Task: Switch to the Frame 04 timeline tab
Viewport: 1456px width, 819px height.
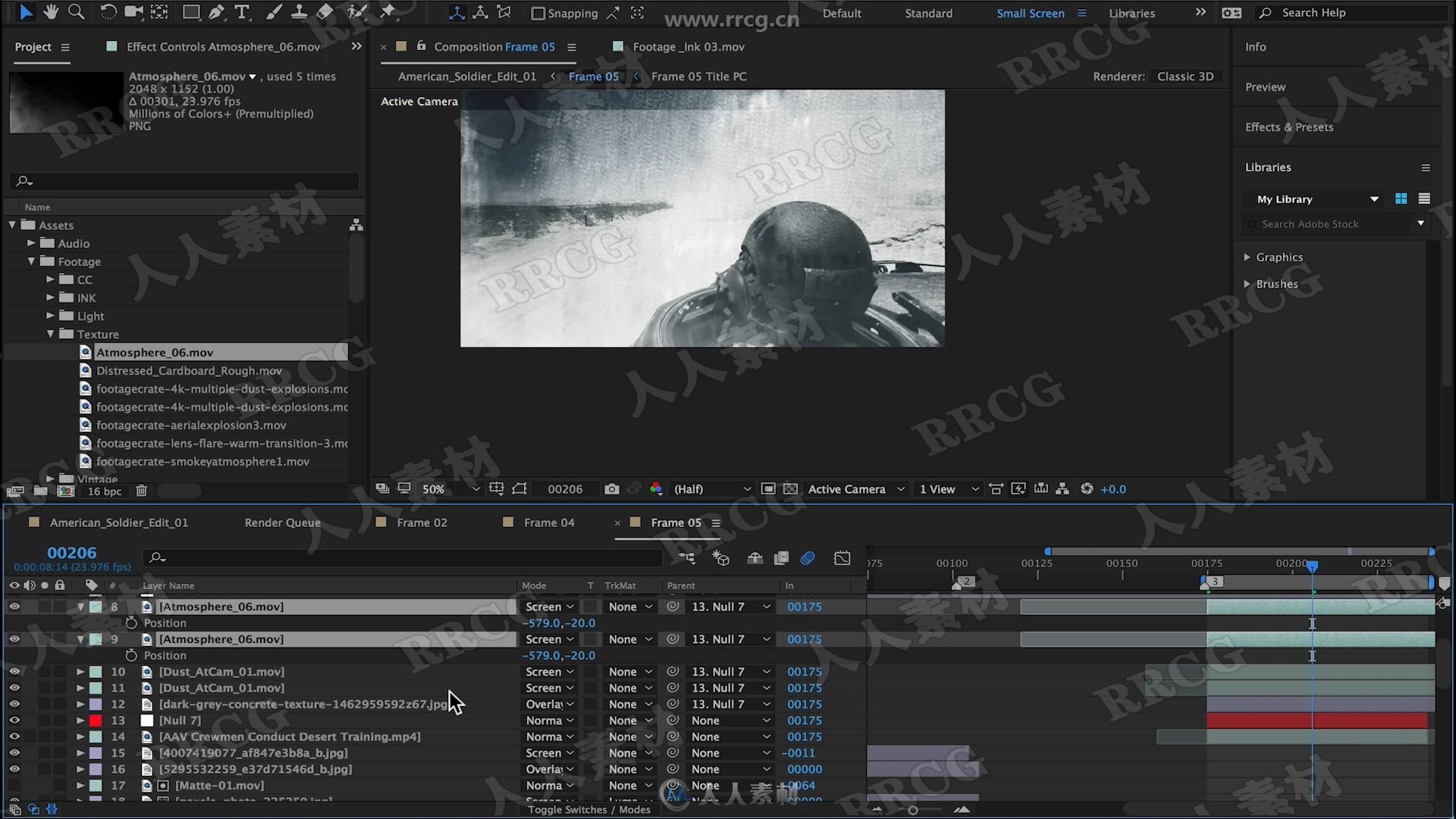Action: (549, 522)
